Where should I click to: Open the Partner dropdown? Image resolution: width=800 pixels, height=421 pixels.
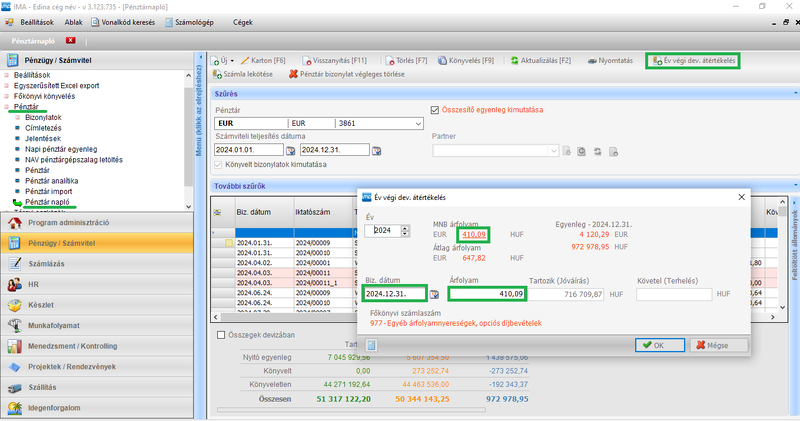click(x=495, y=151)
